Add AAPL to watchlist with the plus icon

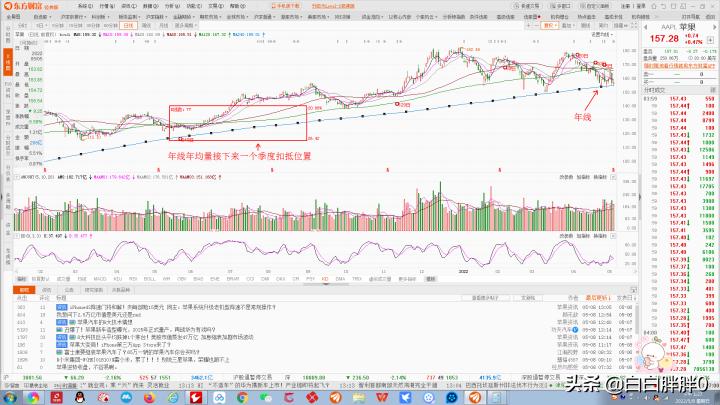tap(710, 40)
